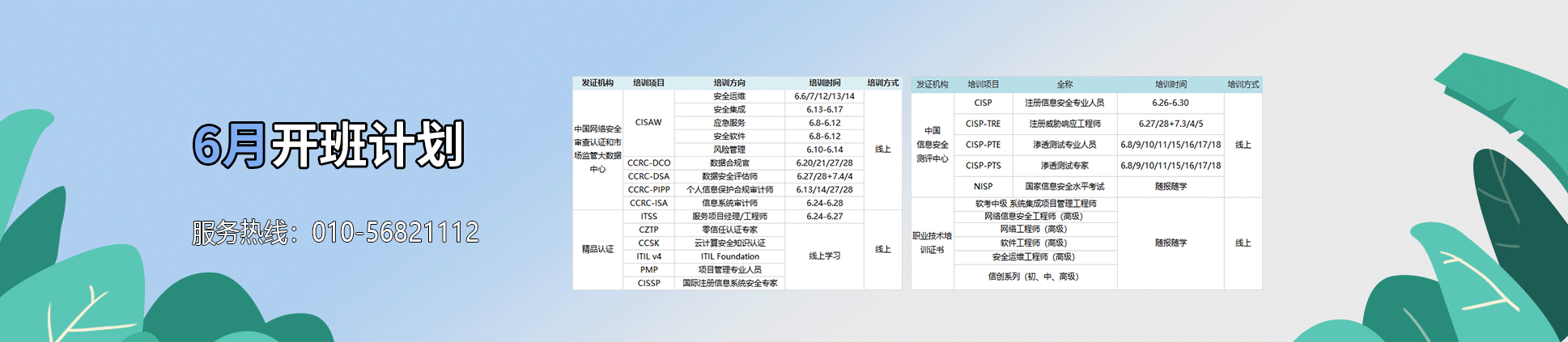
Task: Click the '软考中级 系统集成项目管理工程师' row
Action: pos(1035,204)
